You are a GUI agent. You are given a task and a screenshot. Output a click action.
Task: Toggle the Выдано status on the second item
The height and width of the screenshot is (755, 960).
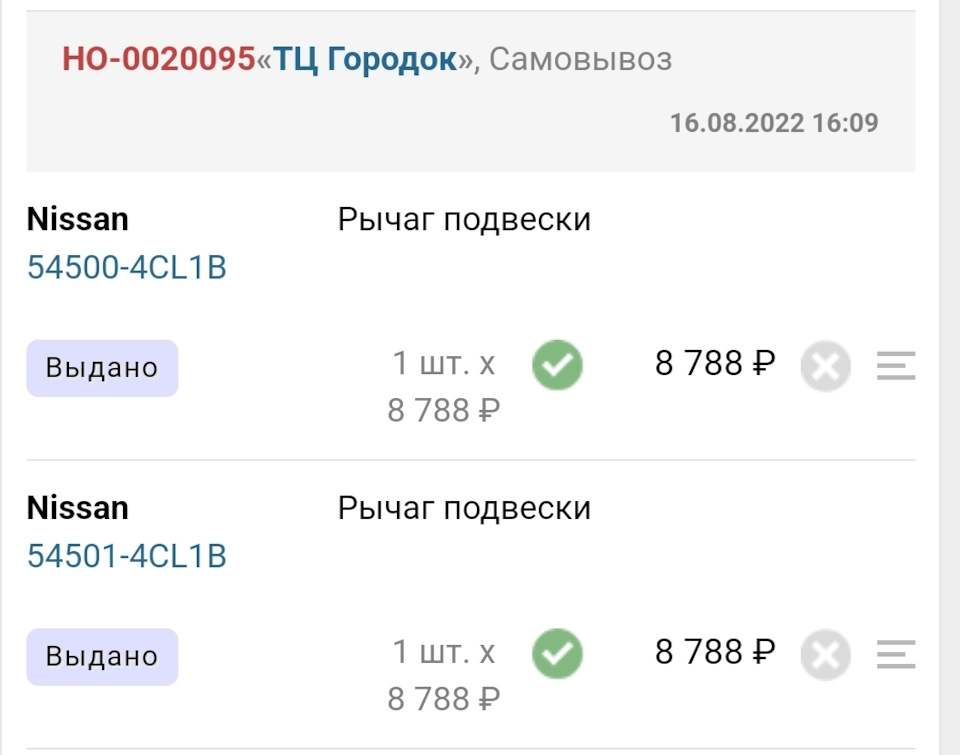[101, 656]
